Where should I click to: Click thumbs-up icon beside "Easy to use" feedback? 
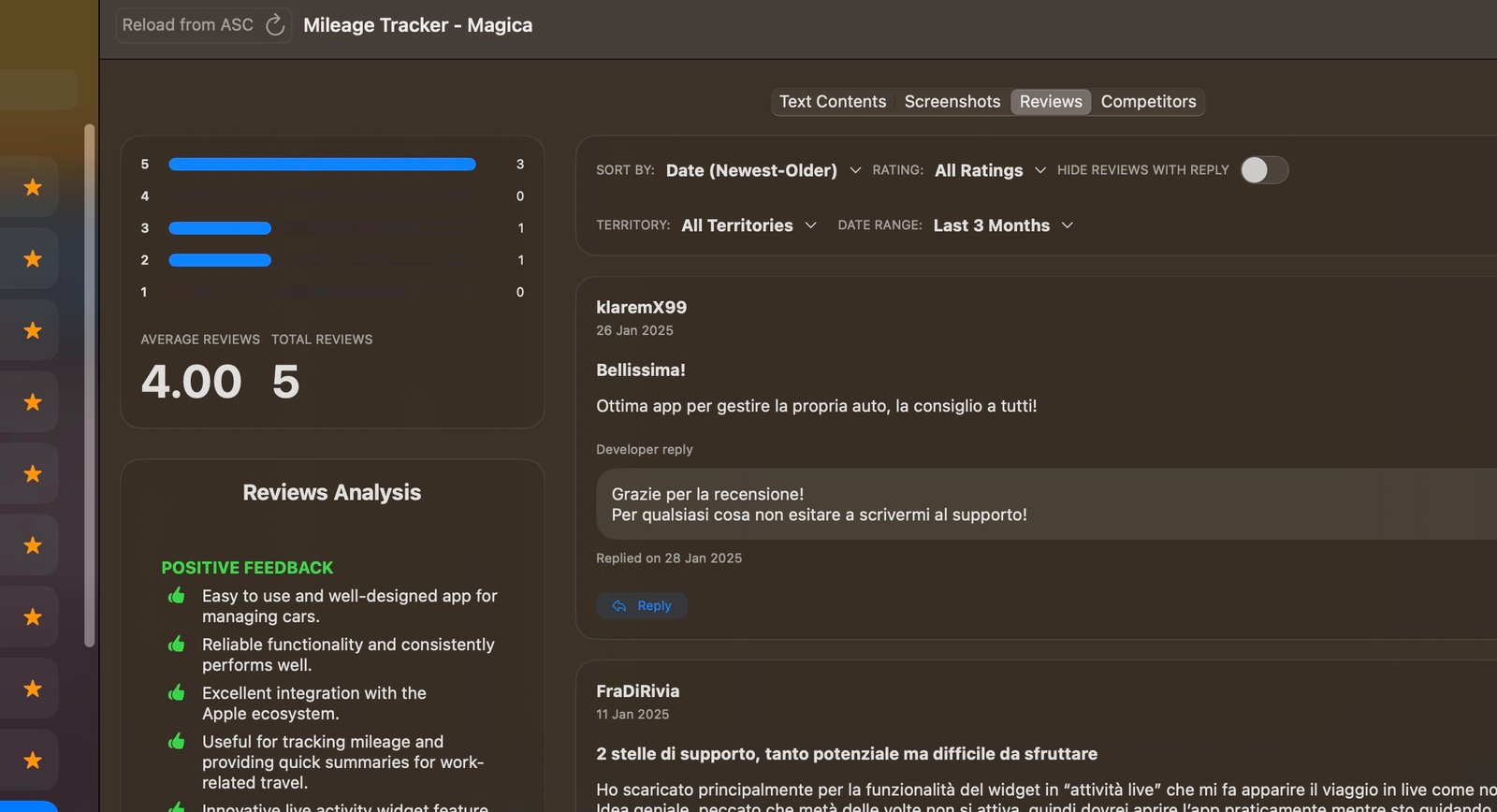176,596
